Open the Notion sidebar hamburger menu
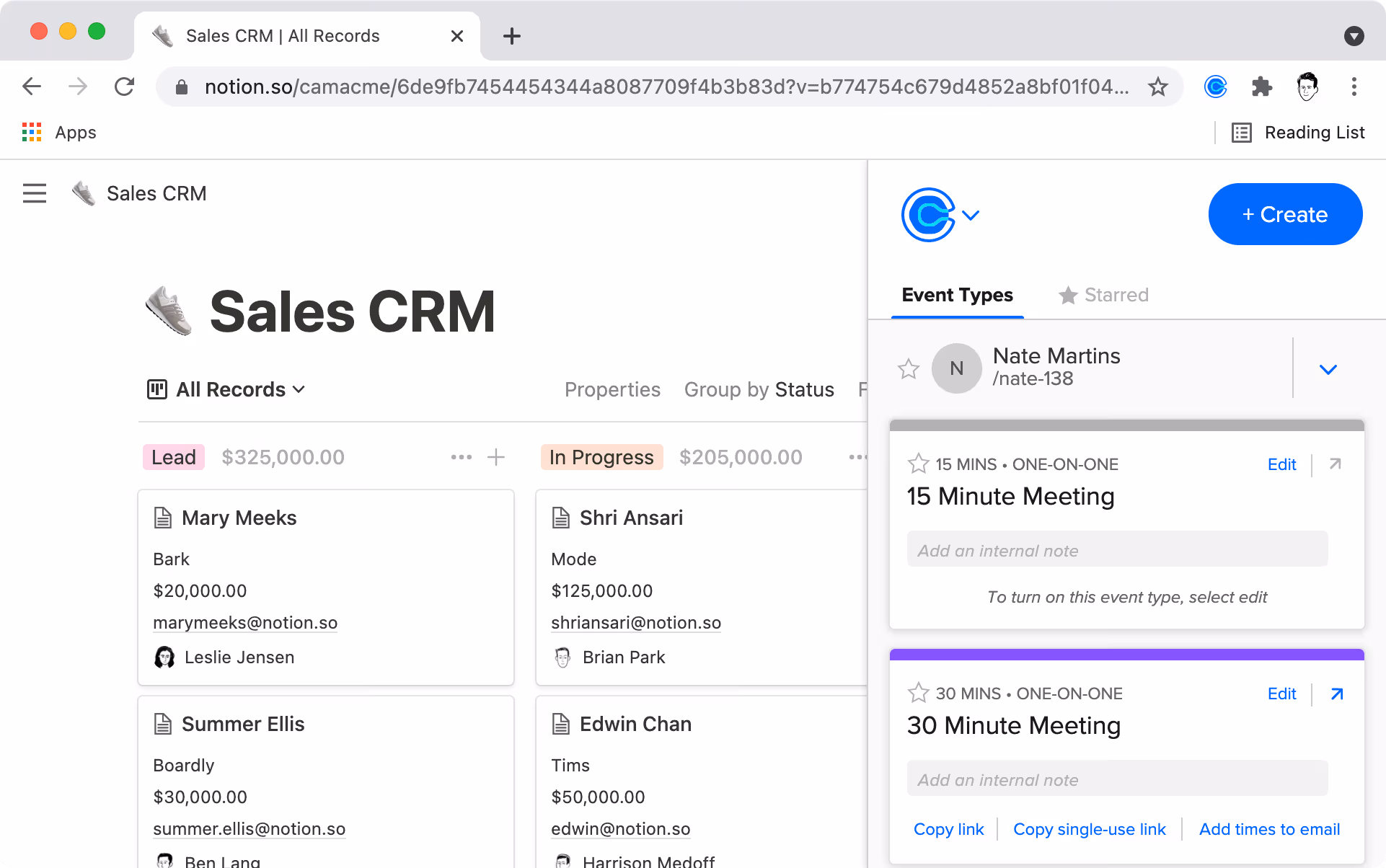This screenshot has width=1386, height=868. (x=35, y=193)
